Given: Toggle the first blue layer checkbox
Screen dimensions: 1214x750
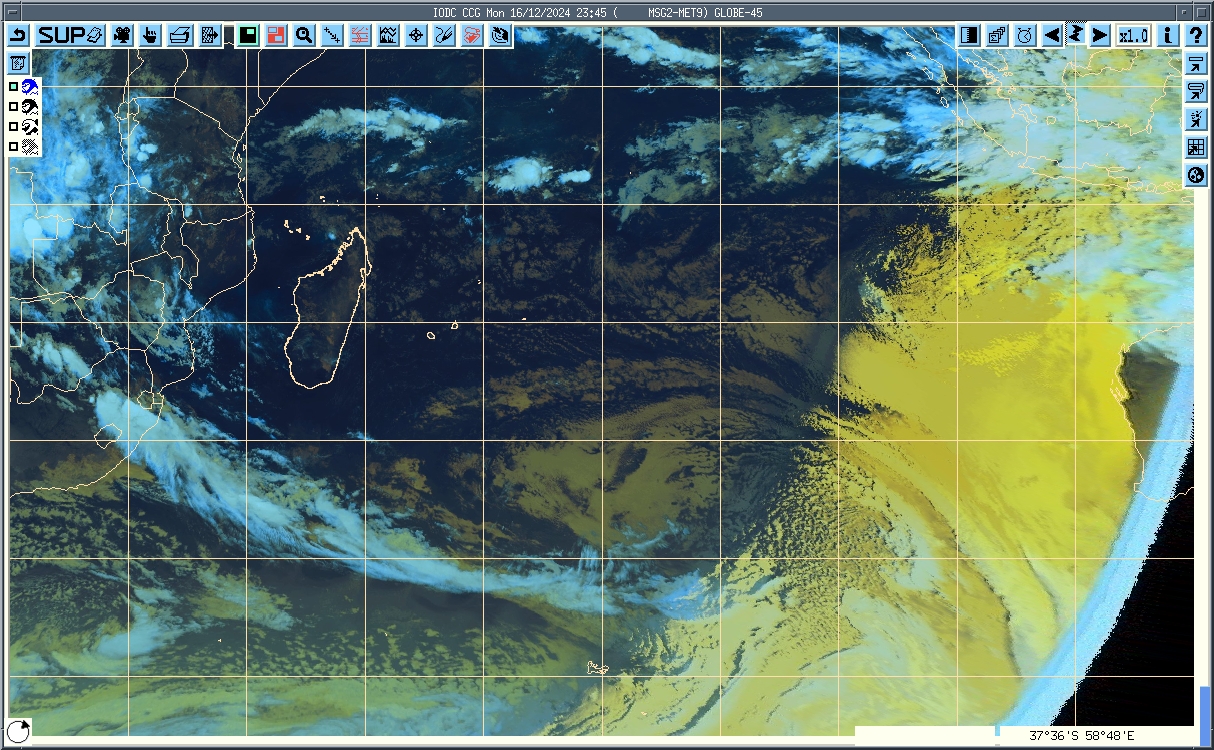Looking at the screenshot, I should pyautogui.click(x=14, y=87).
